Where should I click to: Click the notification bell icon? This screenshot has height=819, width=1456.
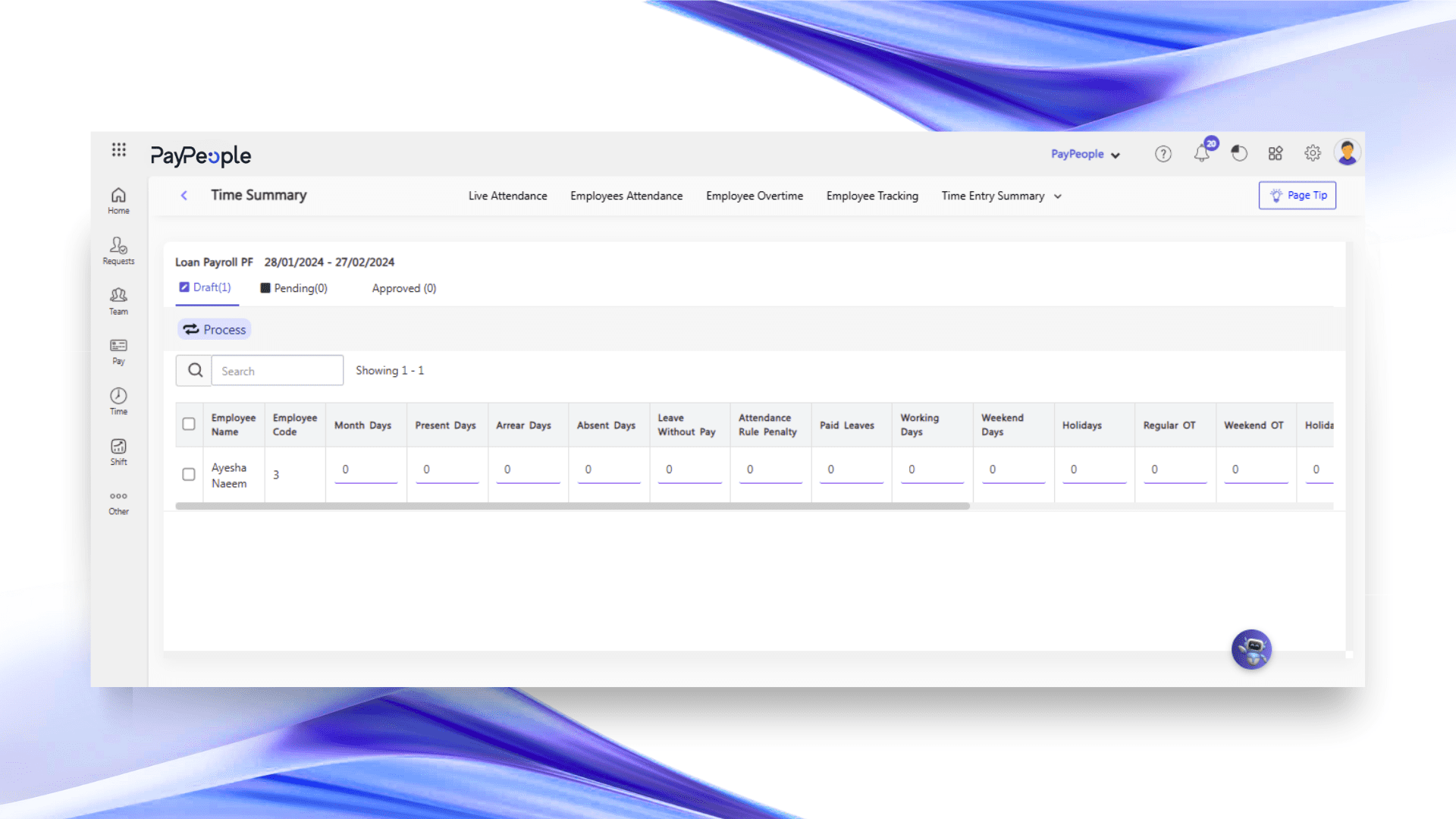tap(1201, 154)
